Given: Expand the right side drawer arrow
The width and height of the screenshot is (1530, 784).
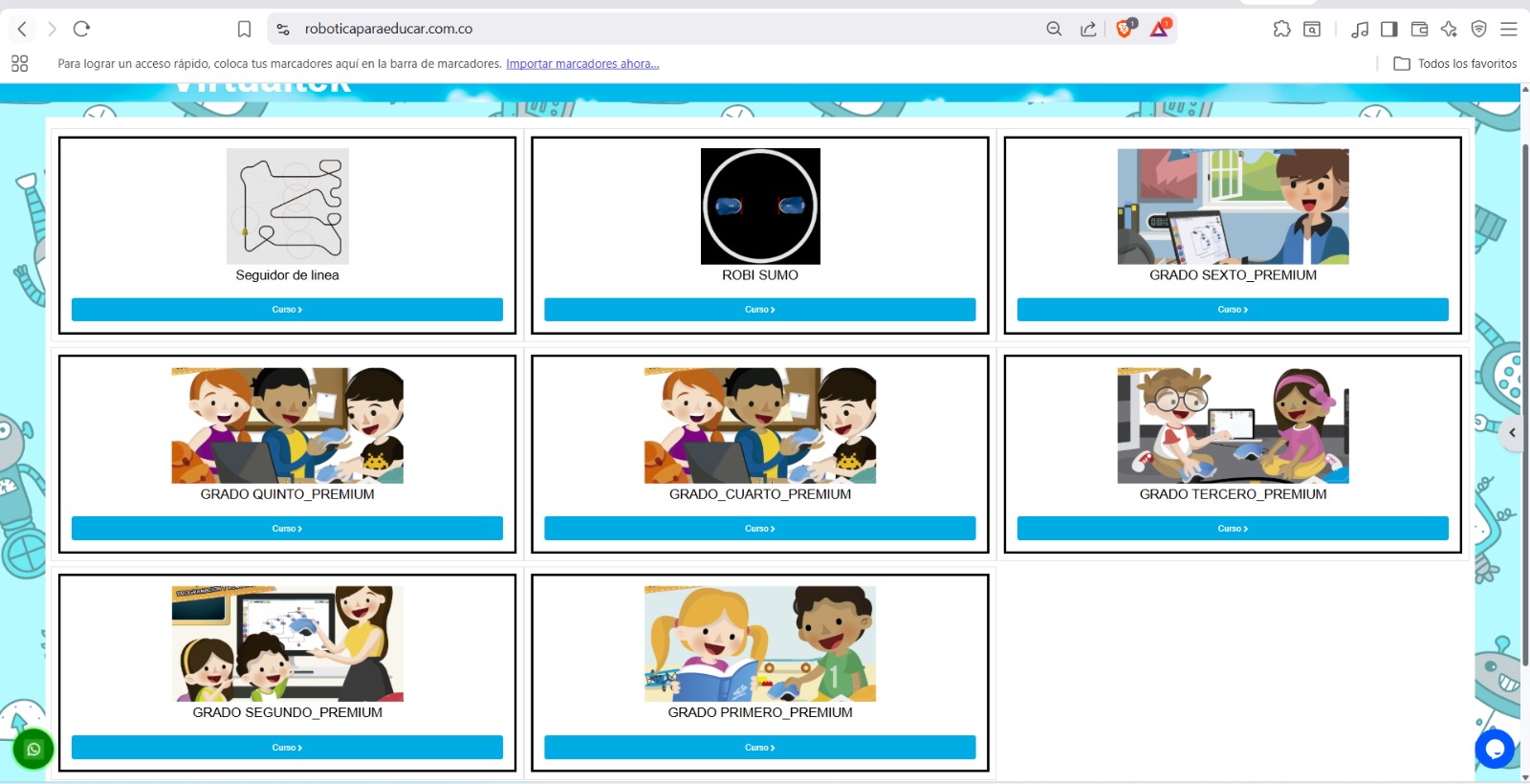Looking at the screenshot, I should [x=1512, y=433].
